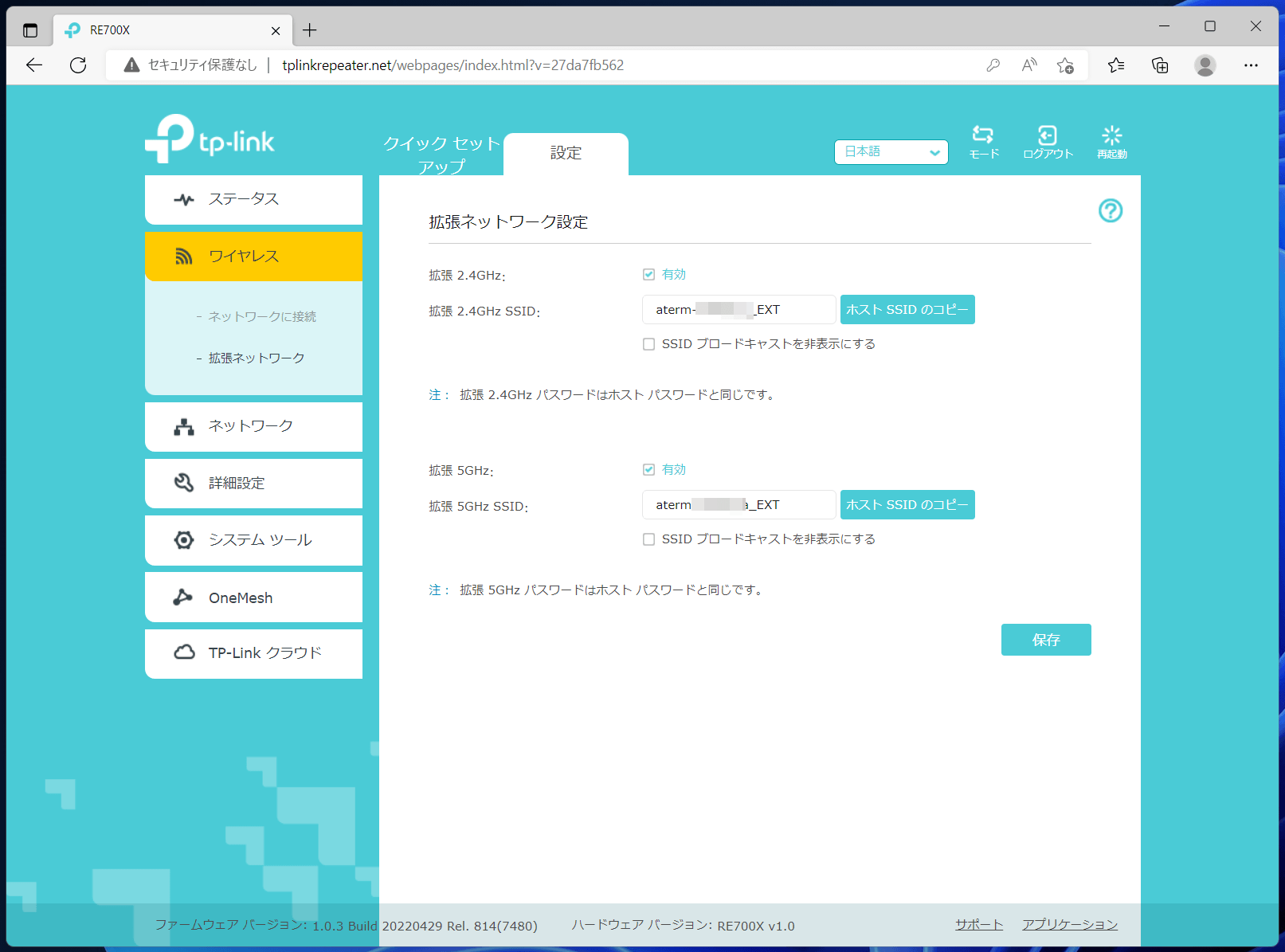Switch to the クイック セットアップ tab
This screenshot has height=952, width=1285.
point(441,155)
